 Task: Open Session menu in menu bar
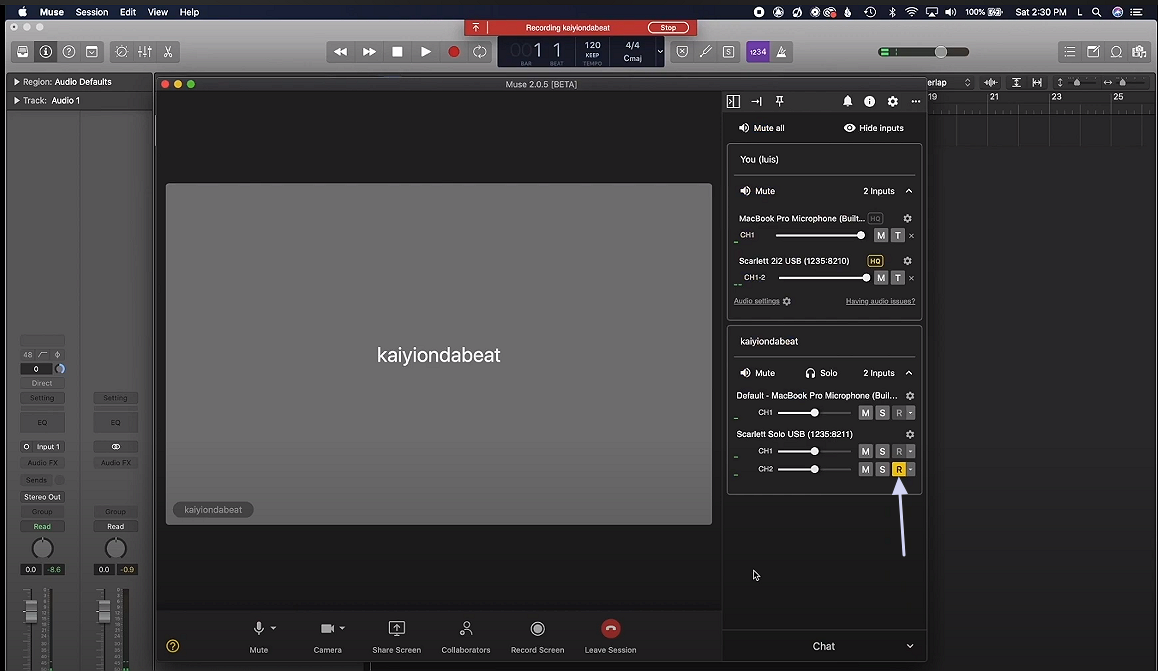pos(92,12)
